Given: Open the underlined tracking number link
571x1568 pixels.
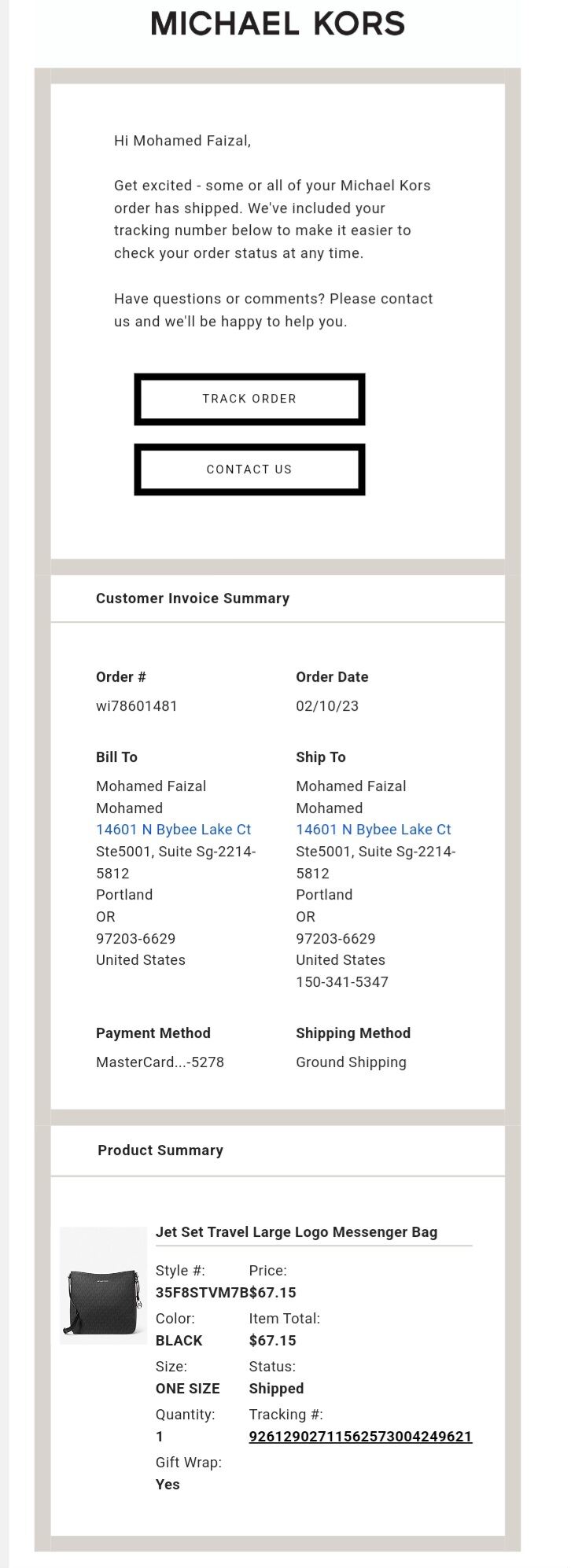Looking at the screenshot, I should (x=360, y=1437).
